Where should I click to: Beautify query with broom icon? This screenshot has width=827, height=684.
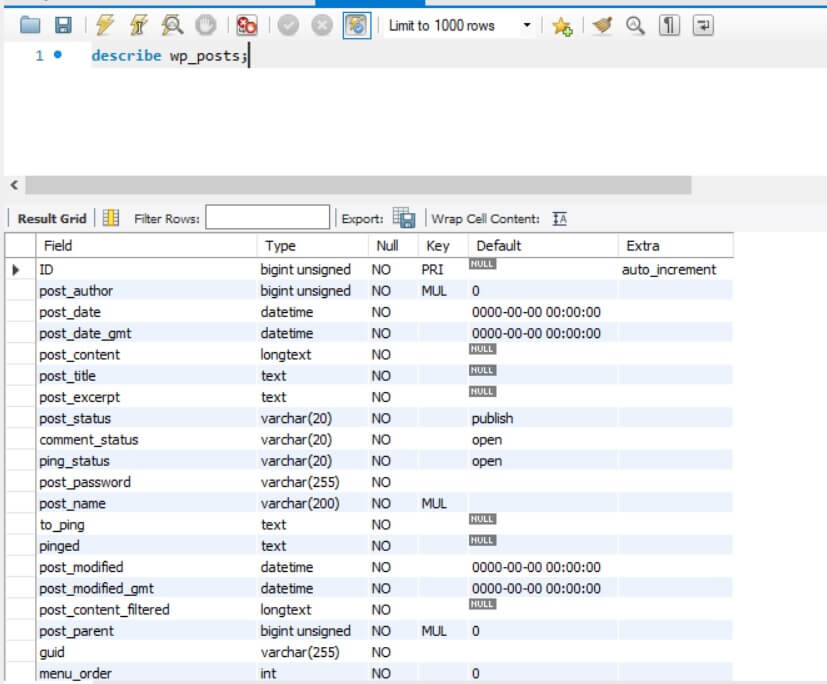pyautogui.click(x=602, y=25)
